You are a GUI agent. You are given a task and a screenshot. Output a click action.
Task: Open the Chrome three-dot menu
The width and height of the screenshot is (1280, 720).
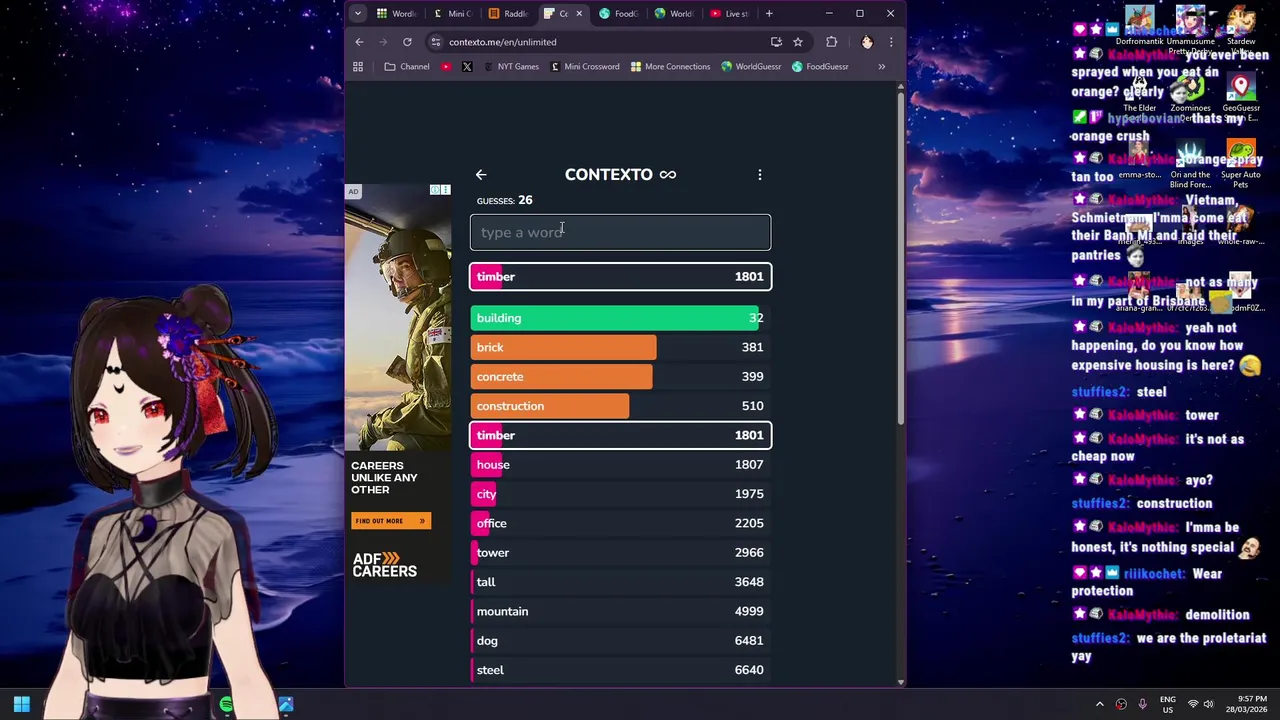pos(891,42)
